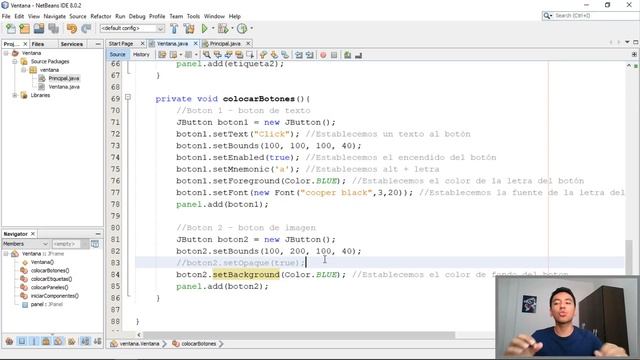Screen dimensions: 640x360
Task: Select iniciarComponentes() in Navigator
Action: (x=54, y=296)
